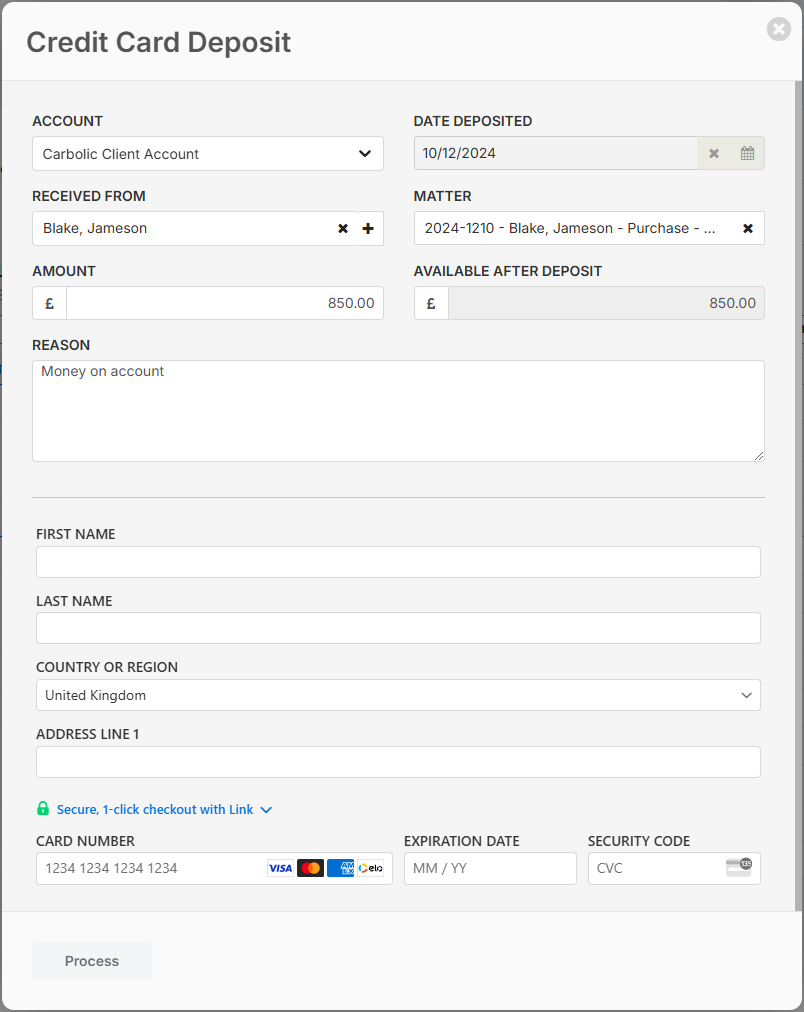Click the Card Number input

pyautogui.click(x=150, y=868)
